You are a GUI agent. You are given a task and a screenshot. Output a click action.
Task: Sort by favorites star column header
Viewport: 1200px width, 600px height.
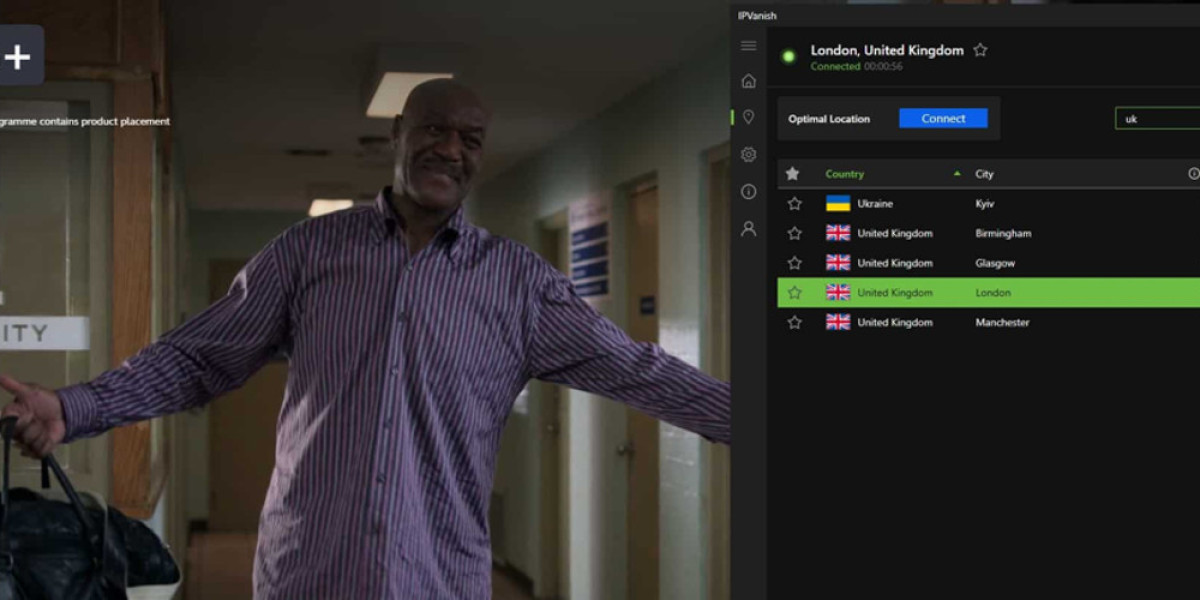point(793,174)
